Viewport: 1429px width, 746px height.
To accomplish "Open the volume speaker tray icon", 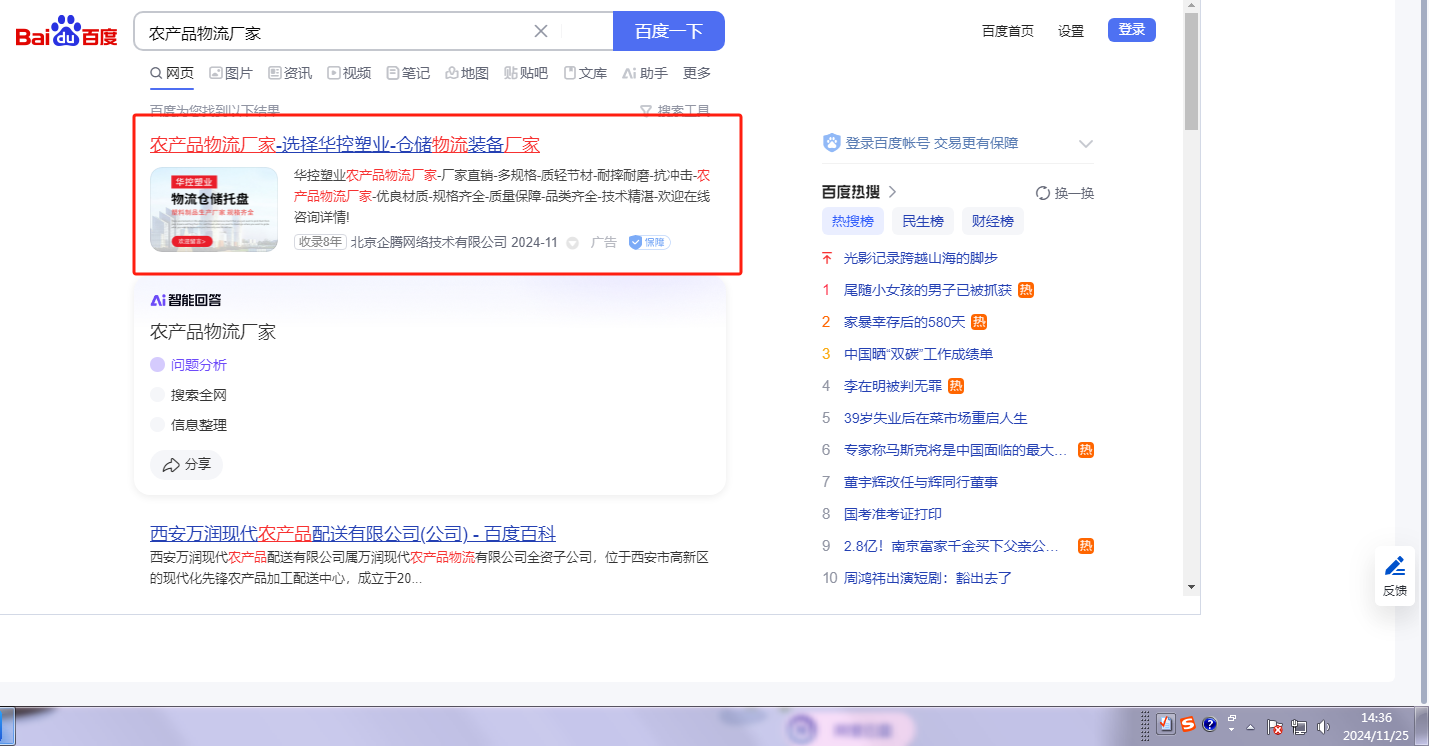I will (1324, 726).
